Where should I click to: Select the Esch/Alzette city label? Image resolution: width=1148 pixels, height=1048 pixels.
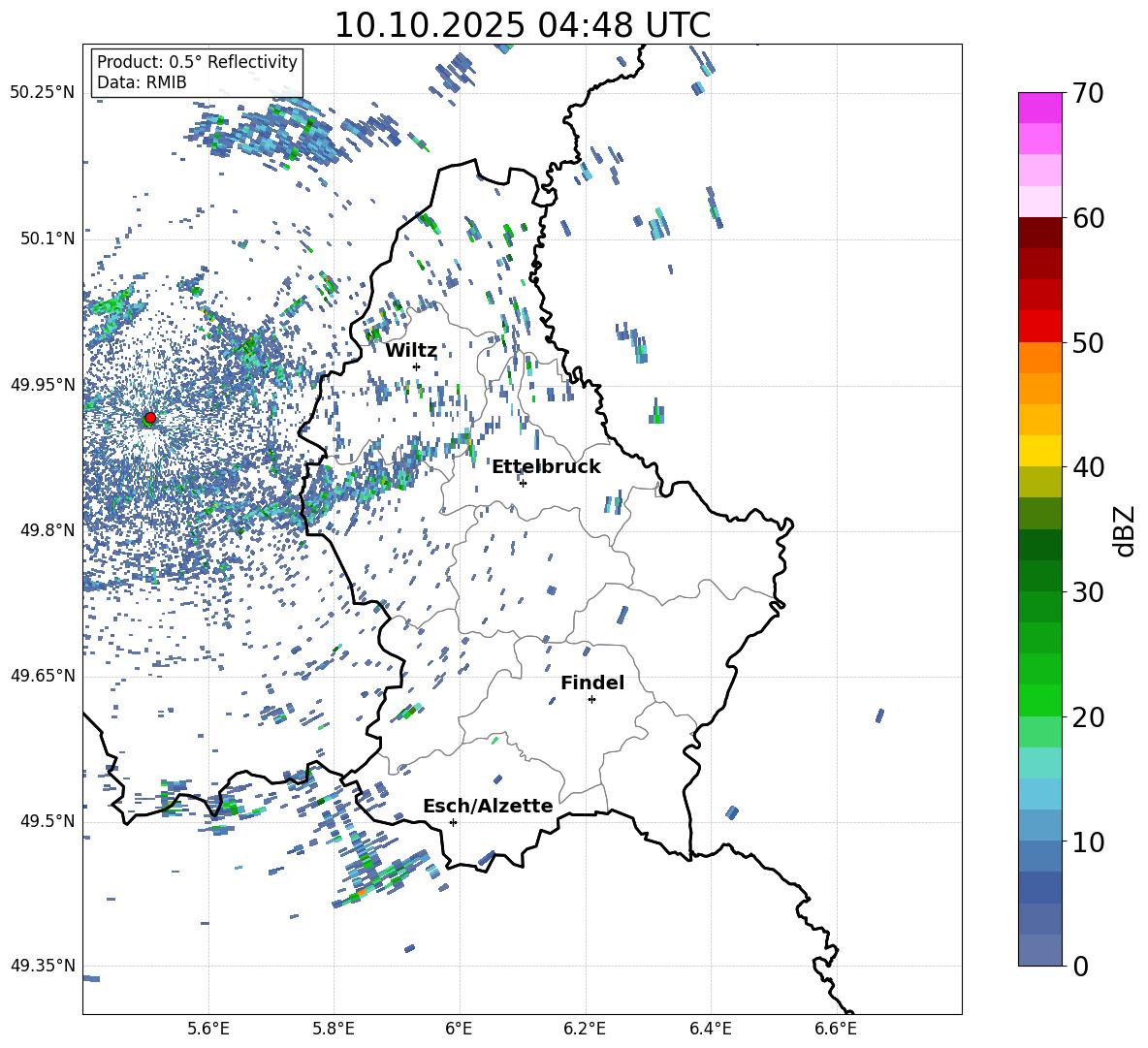coord(488,806)
